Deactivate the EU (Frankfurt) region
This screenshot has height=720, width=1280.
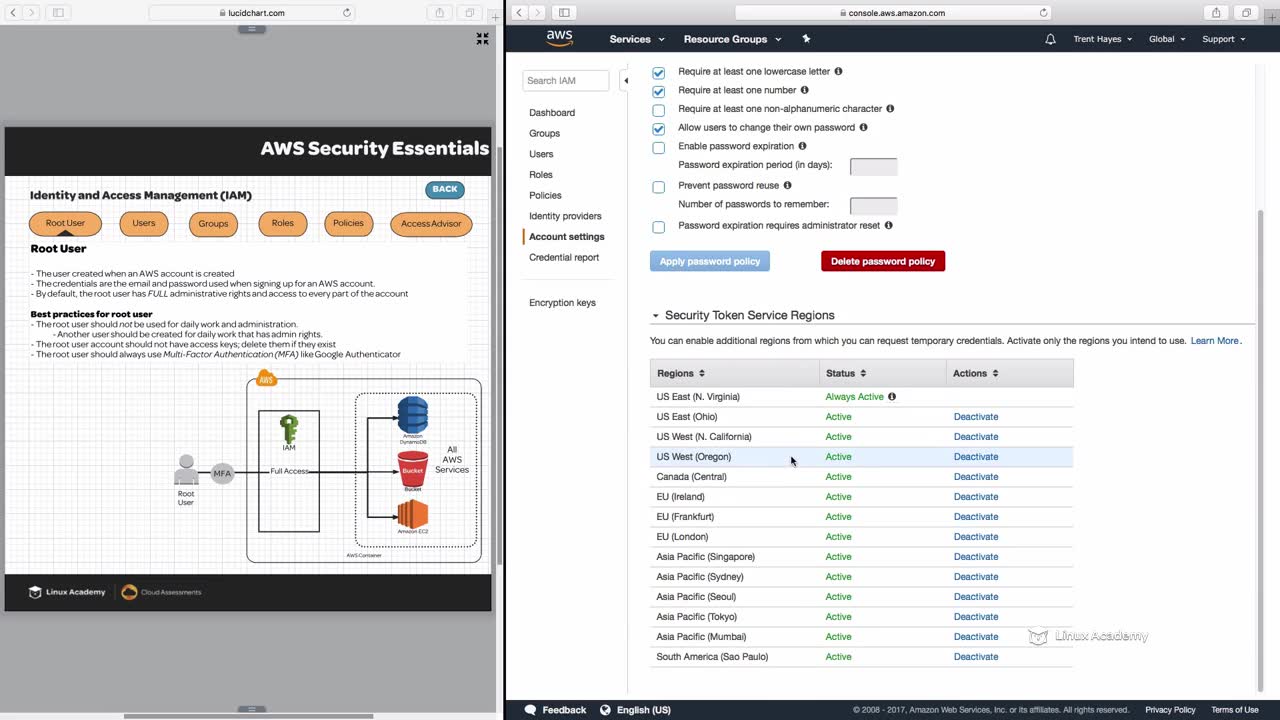(976, 517)
